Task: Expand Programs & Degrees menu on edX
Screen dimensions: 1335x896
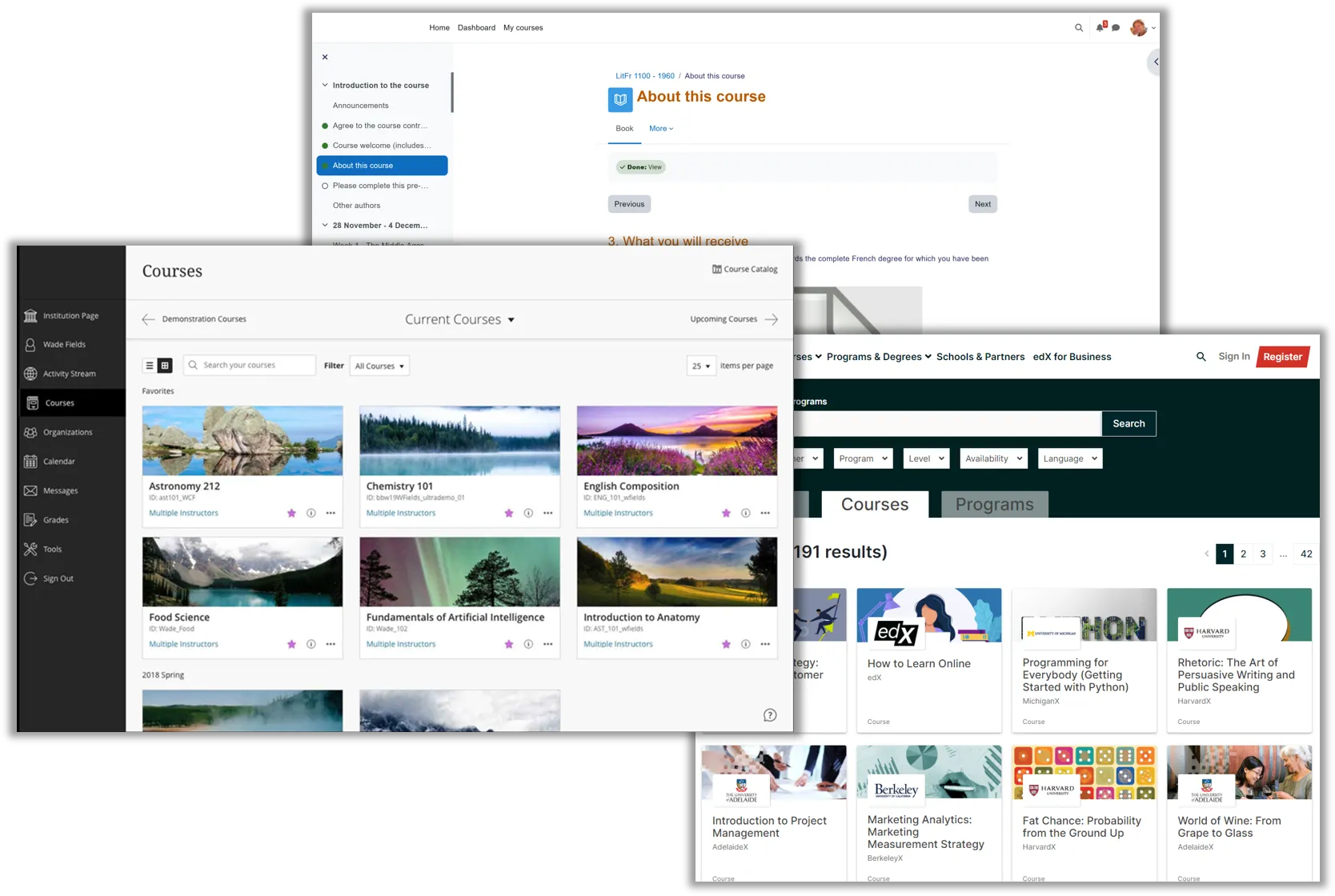Action: coord(879,357)
